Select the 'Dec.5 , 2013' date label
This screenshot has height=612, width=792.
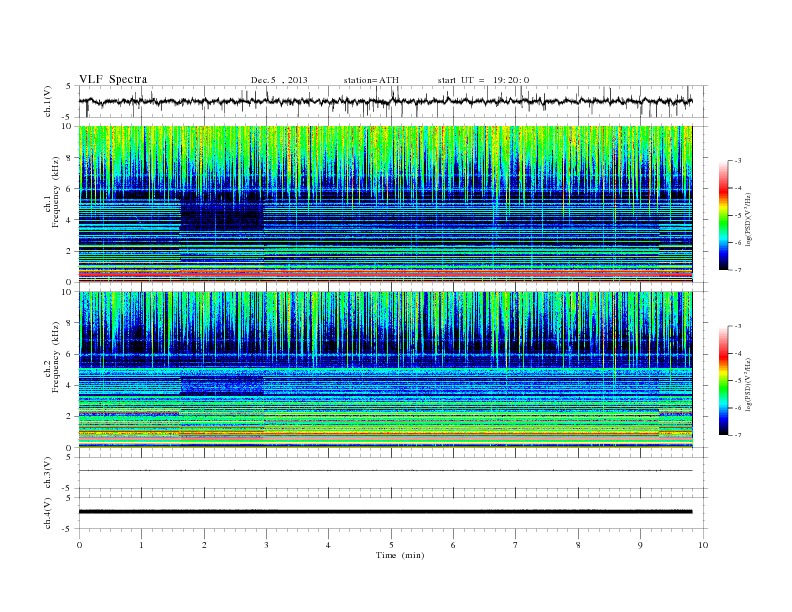pos(279,80)
